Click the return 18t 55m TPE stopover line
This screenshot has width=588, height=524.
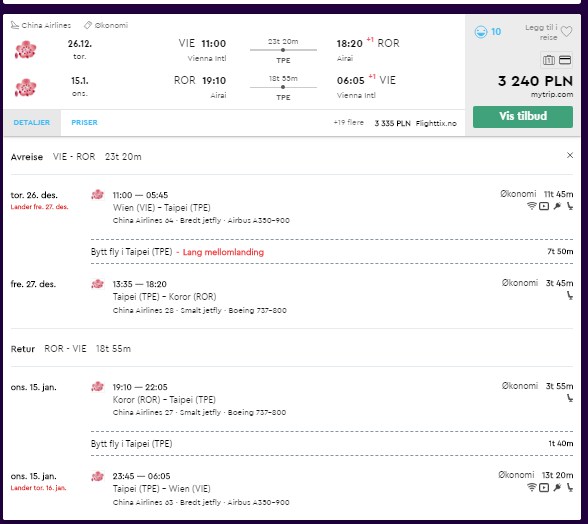(283, 87)
